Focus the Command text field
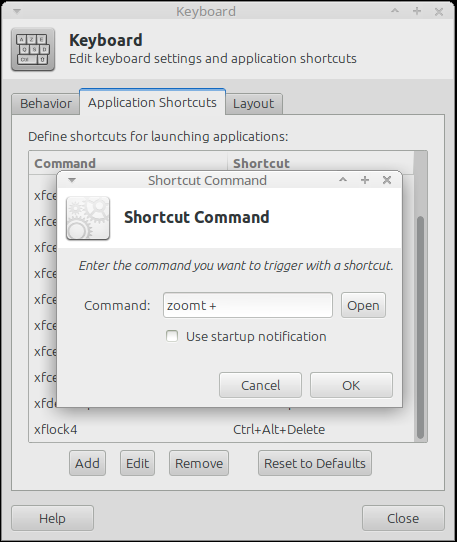This screenshot has height=542, width=457. click(248, 305)
